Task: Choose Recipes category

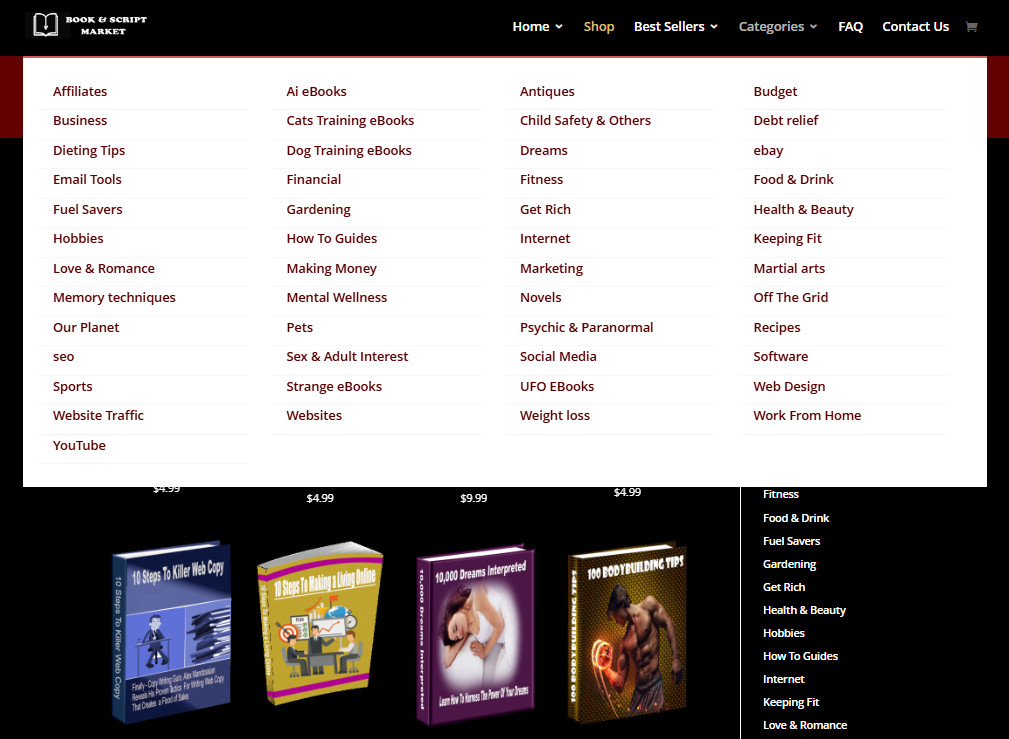Action: tap(777, 327)
